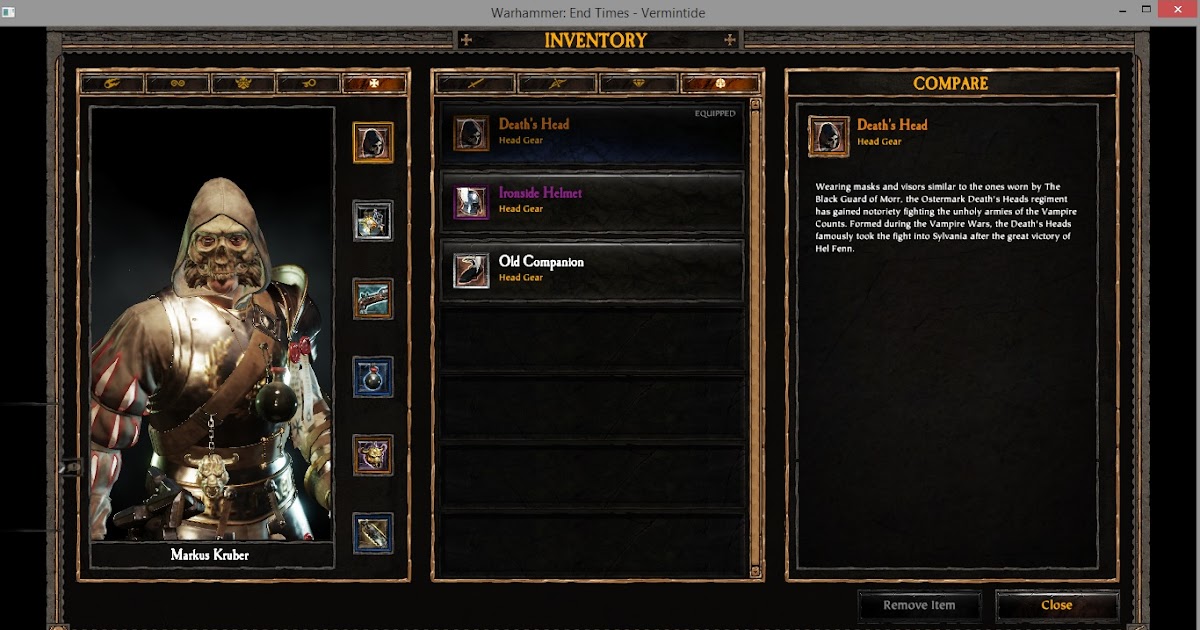The image size is (1200, 630).
Task: Select the ranged gun equipment slot
Action: point(373,298)
